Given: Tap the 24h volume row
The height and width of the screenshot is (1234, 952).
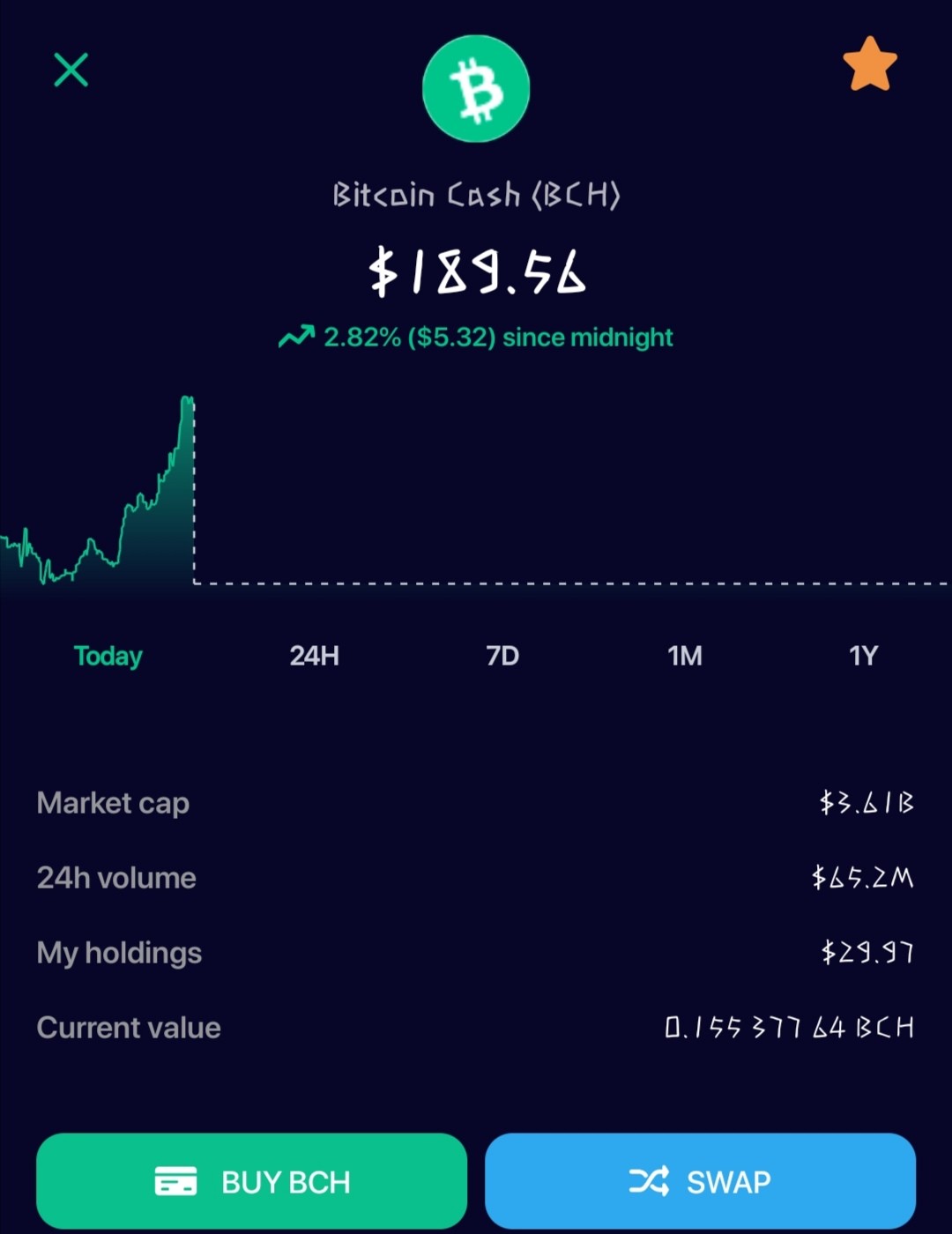Looking at the screenshot, I should click(476, 878).
